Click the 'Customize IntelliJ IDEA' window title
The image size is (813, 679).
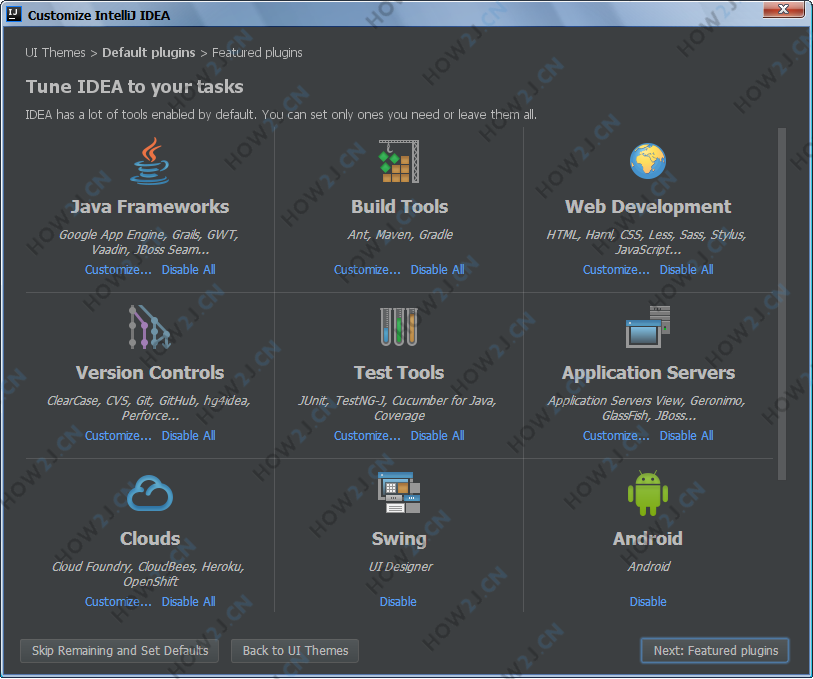pos(99,16)
